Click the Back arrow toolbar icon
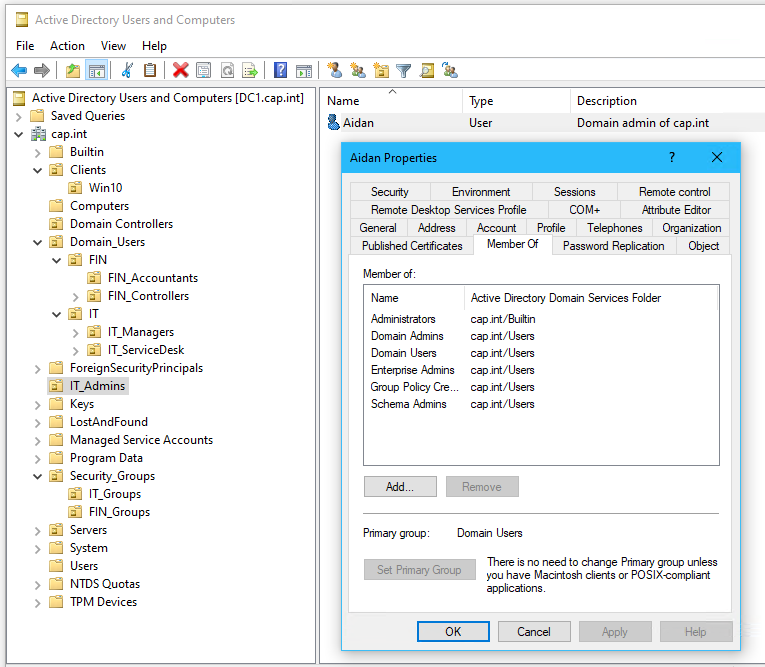Image resolution: width=765 pixels, height=667 pixels. pos(19,71)
